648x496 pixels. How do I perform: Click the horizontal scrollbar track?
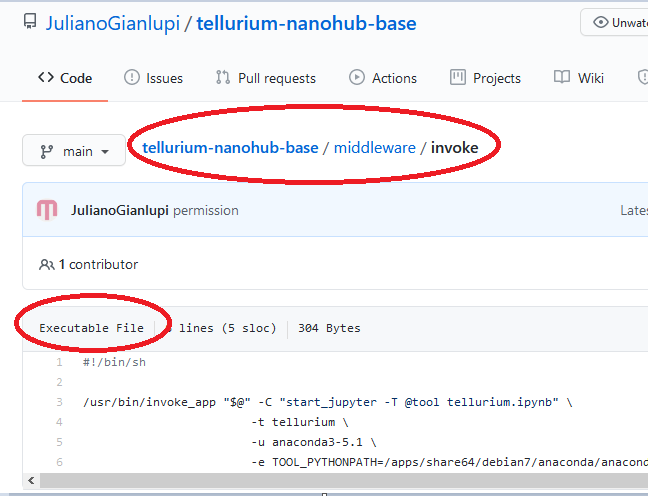(x=343, y=480)
